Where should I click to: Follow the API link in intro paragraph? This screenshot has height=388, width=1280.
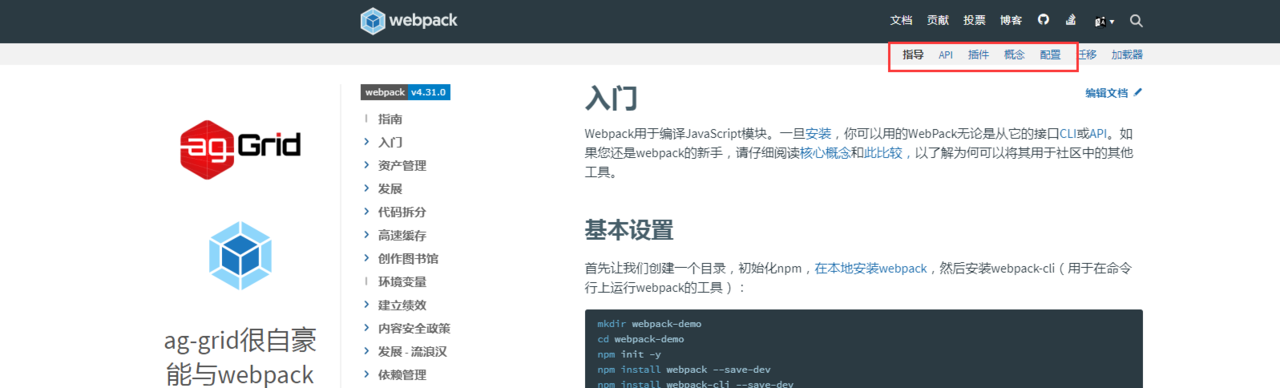coord(1098,133)
